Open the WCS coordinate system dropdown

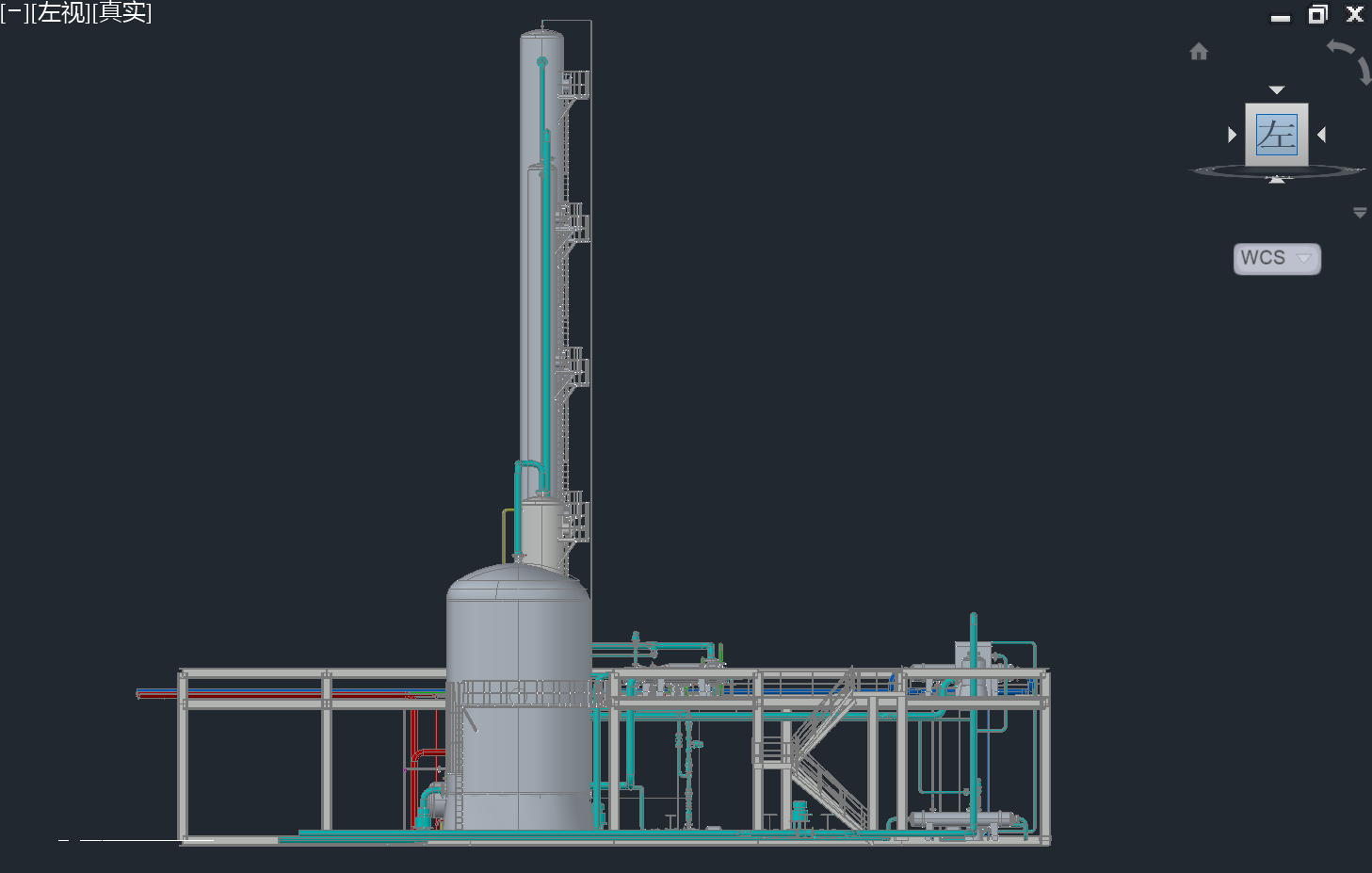pyautogui.click(x=1277, y=258)
